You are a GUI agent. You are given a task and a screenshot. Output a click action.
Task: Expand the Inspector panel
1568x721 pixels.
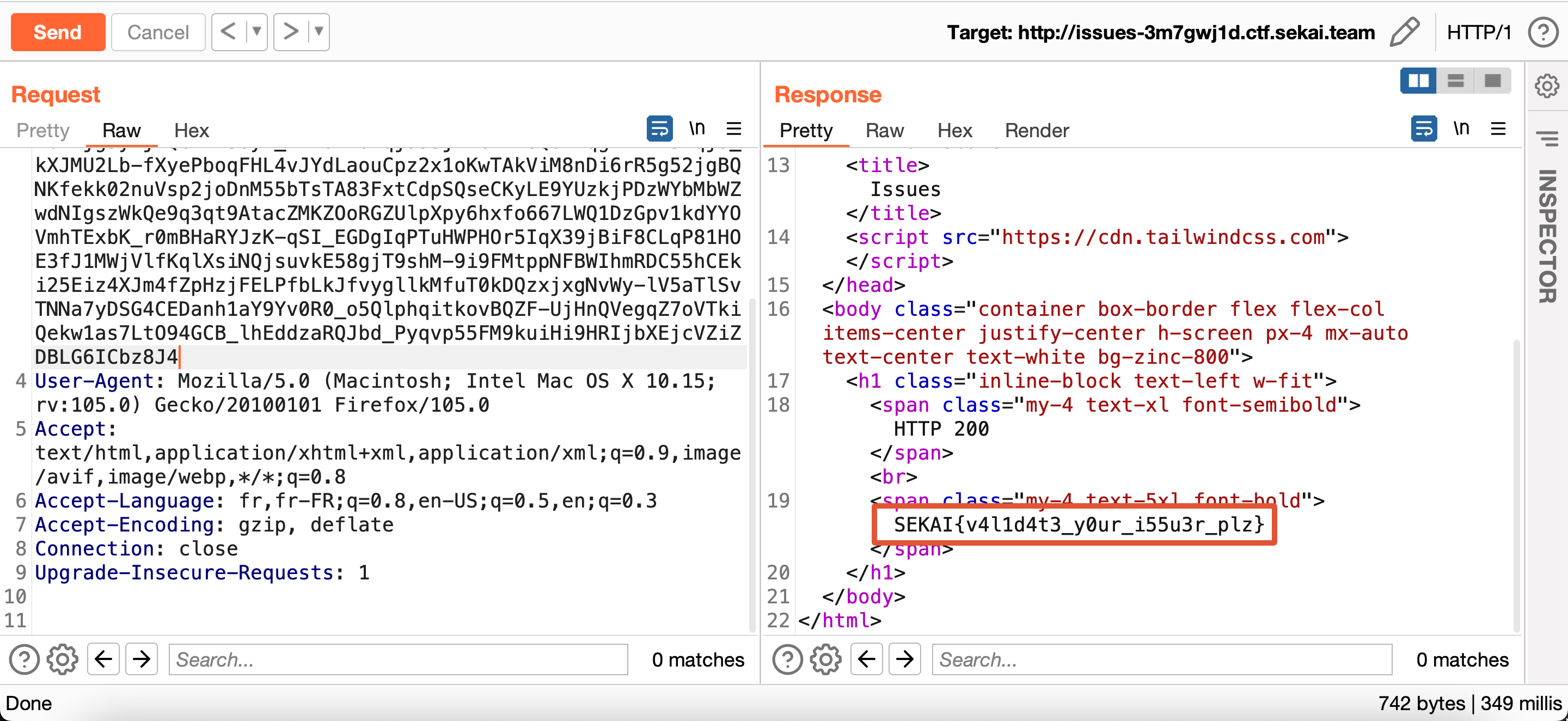coord(1547,236)
